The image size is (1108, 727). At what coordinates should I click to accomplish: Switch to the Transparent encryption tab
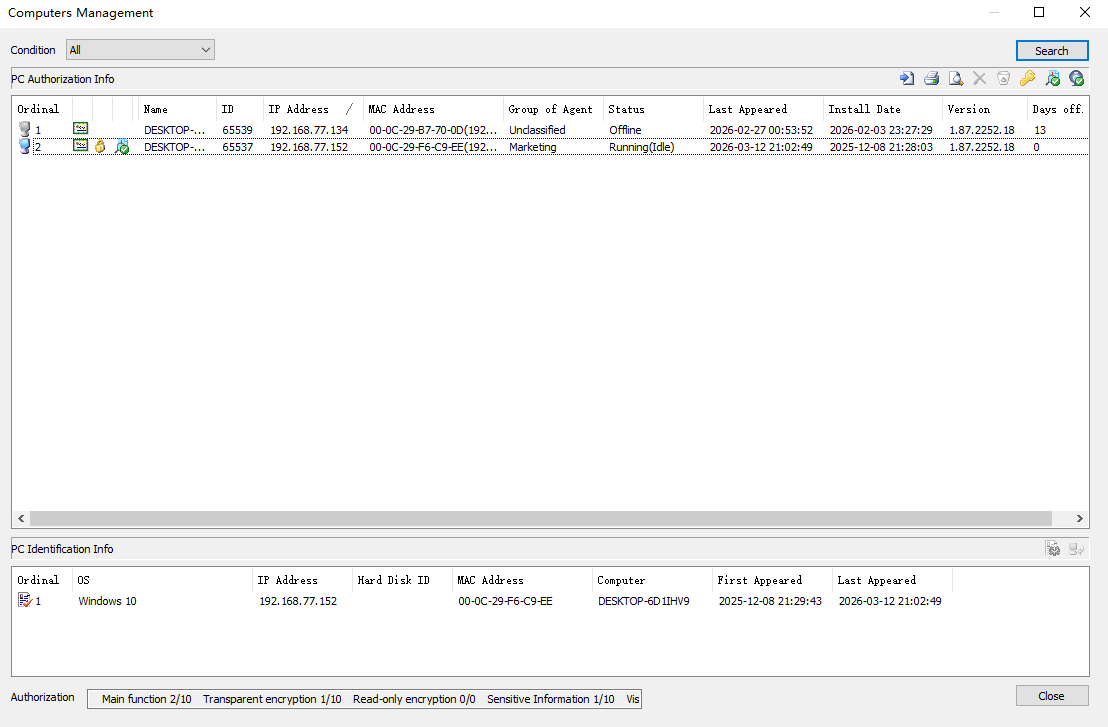click(x=272, y=699)
